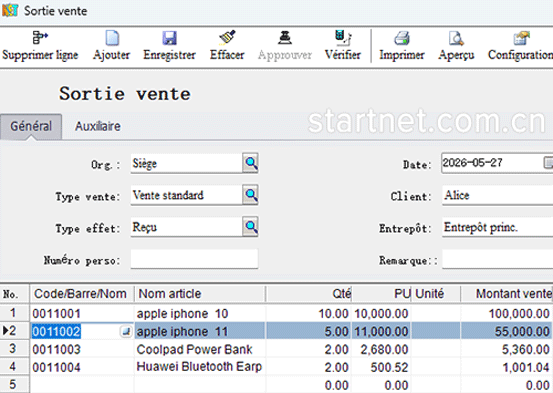Viewport: 553px width, 393px height.
Task: Select row header number 4
Action: (x=14, y=367)
